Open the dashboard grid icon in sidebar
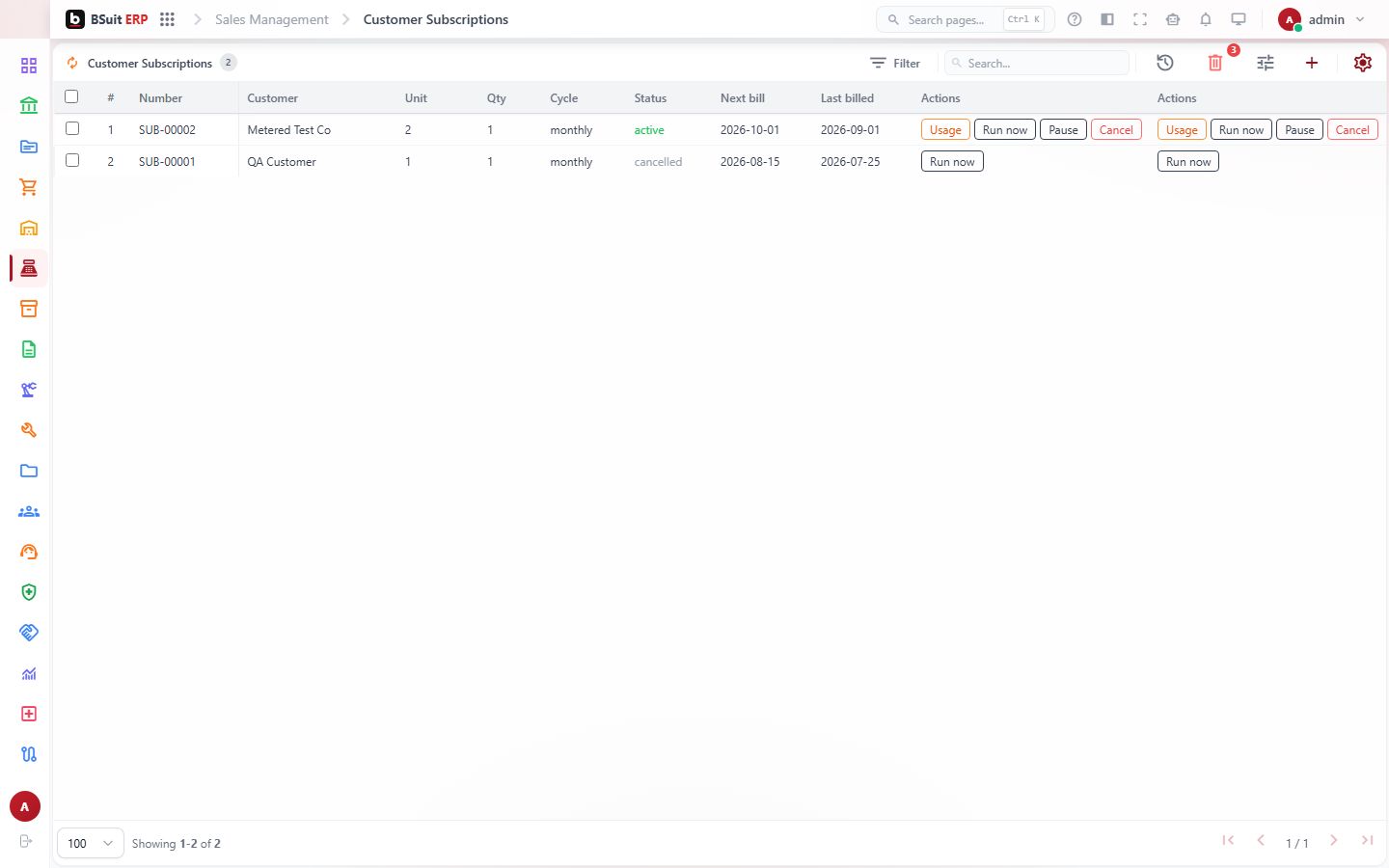 [29, 66]
